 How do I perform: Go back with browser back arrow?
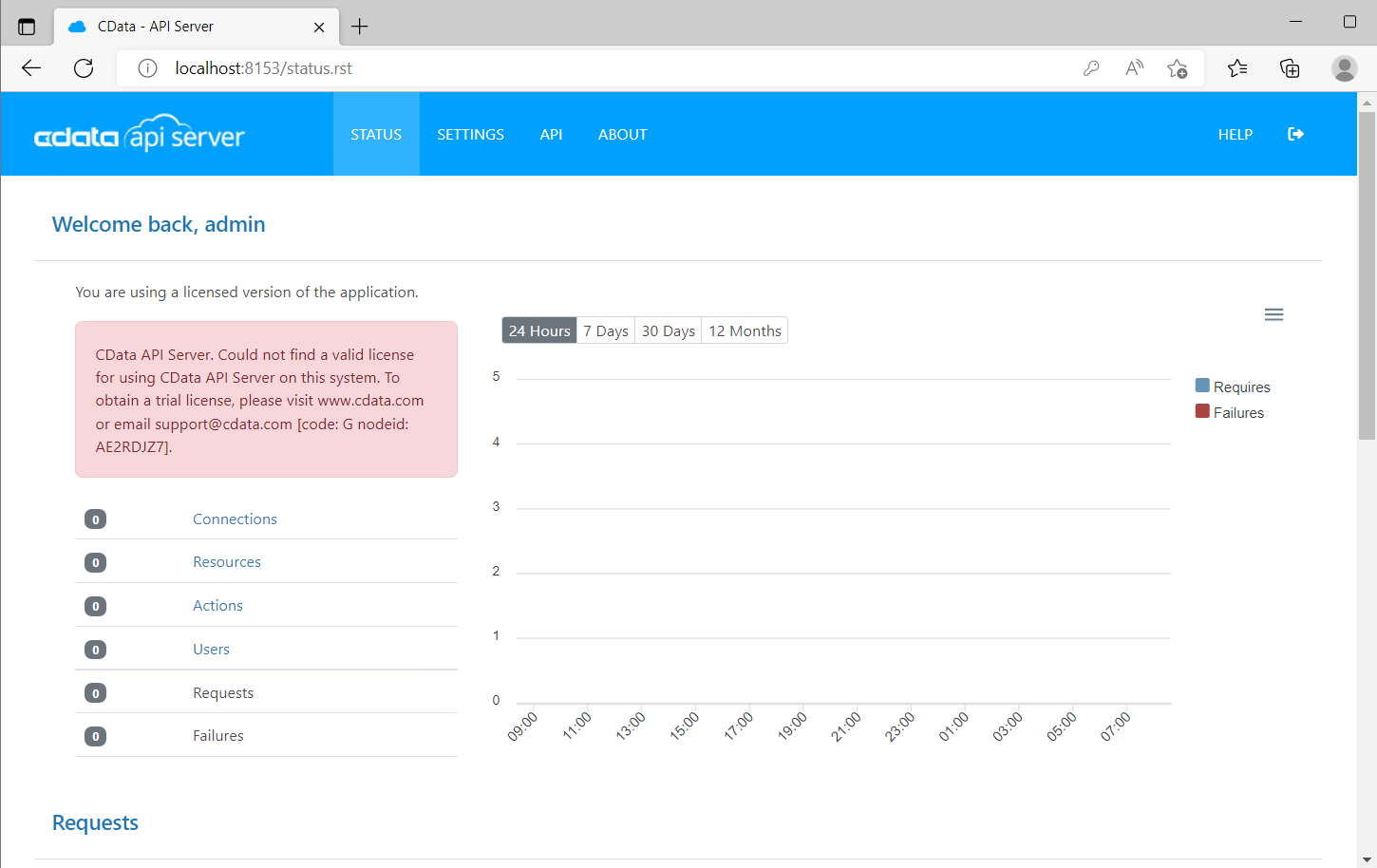(31, 68)
